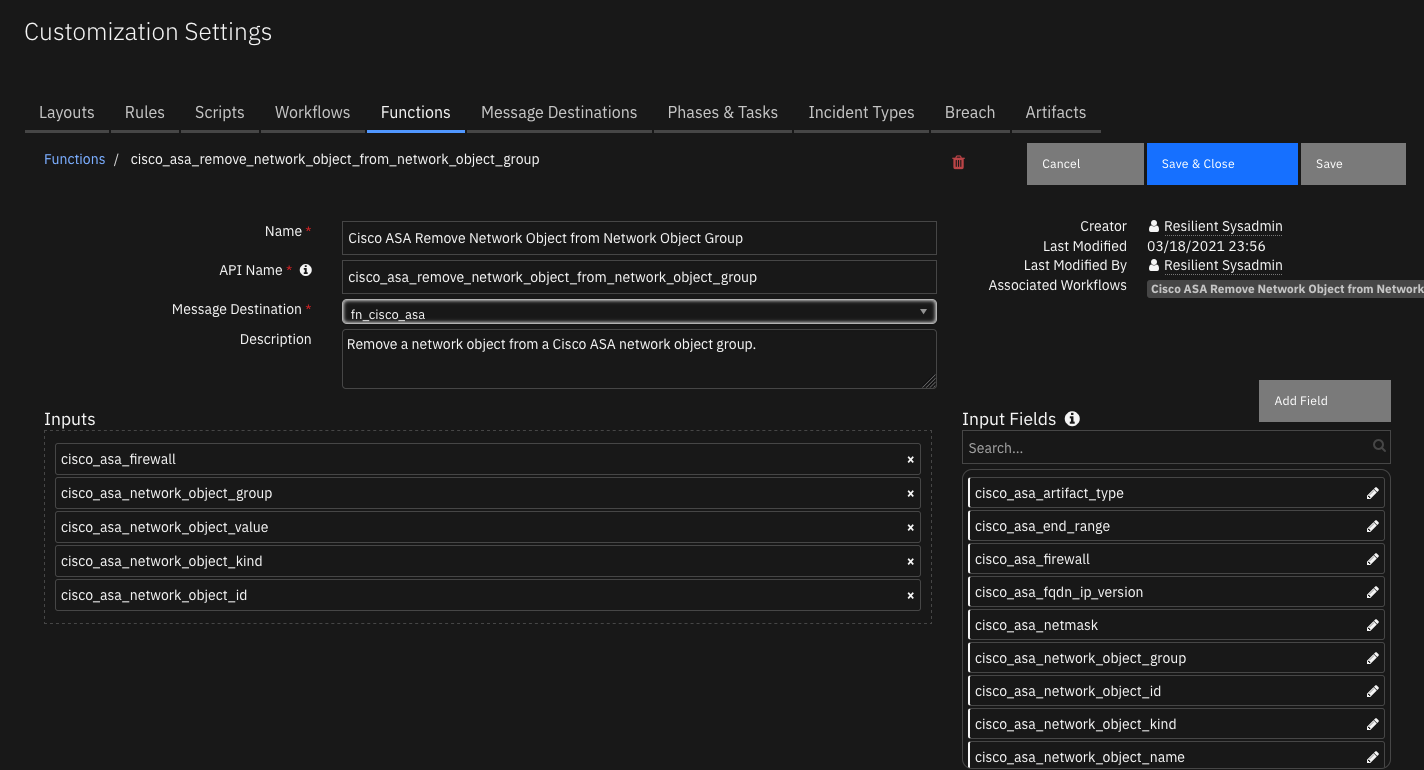Show API Name info tooltip icon
The width and height of the screenshot is (1424, 770).
(306, 270)
